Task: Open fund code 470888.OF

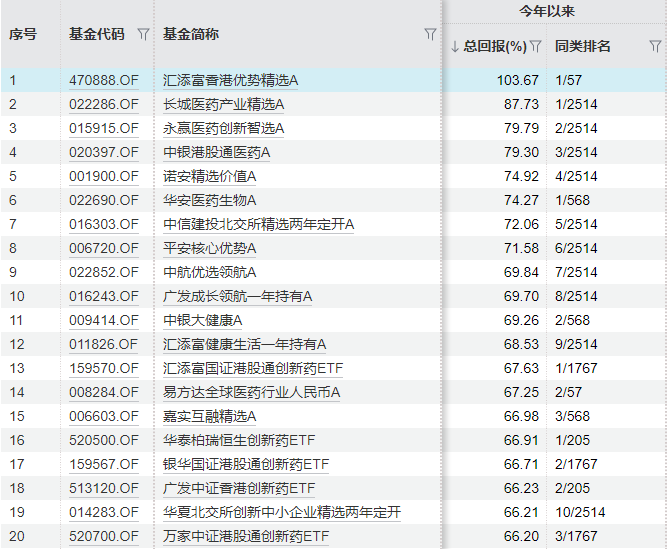Action: pyautogui.click(x=103, y=80)
